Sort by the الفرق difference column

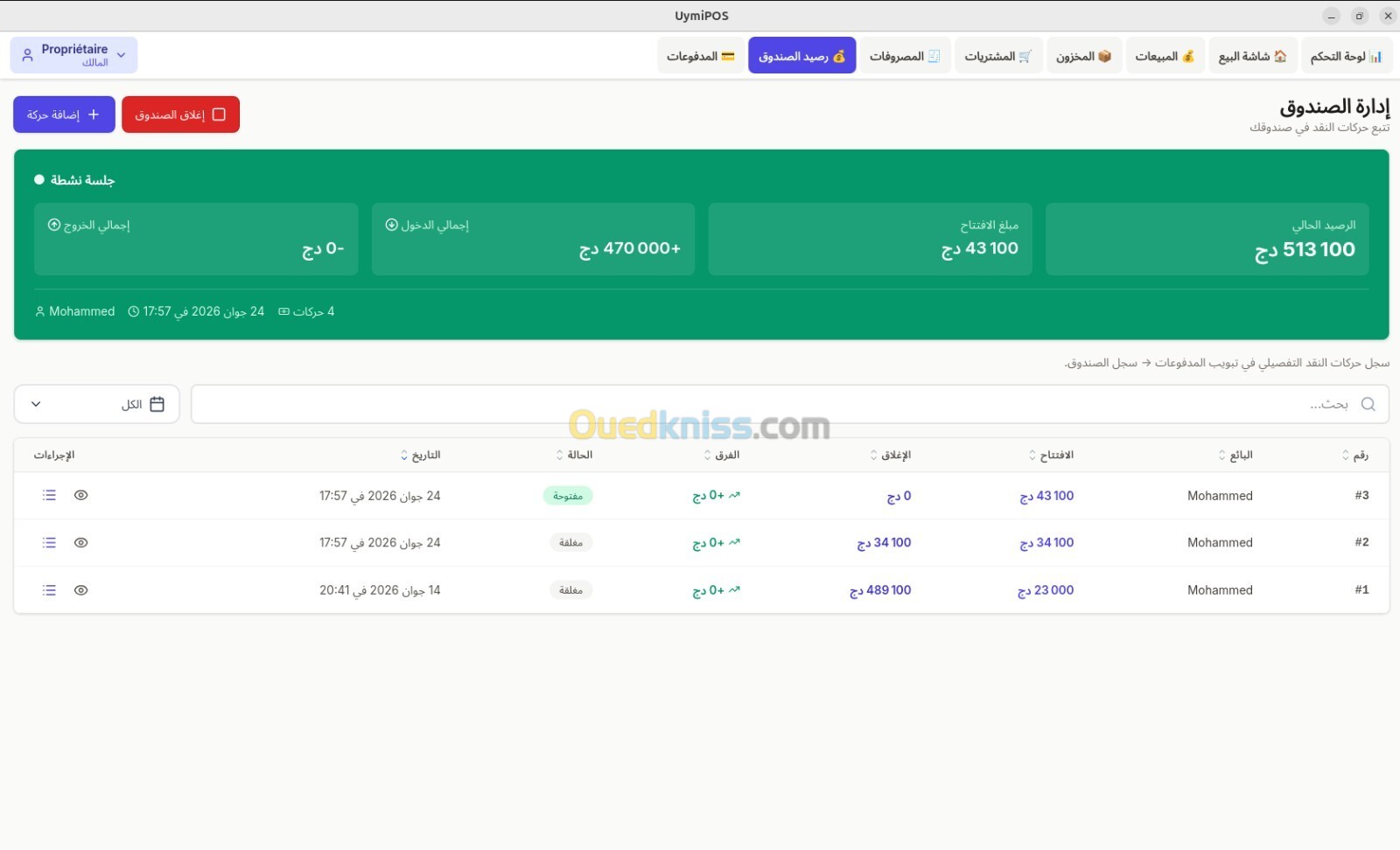tap(722, 455)
